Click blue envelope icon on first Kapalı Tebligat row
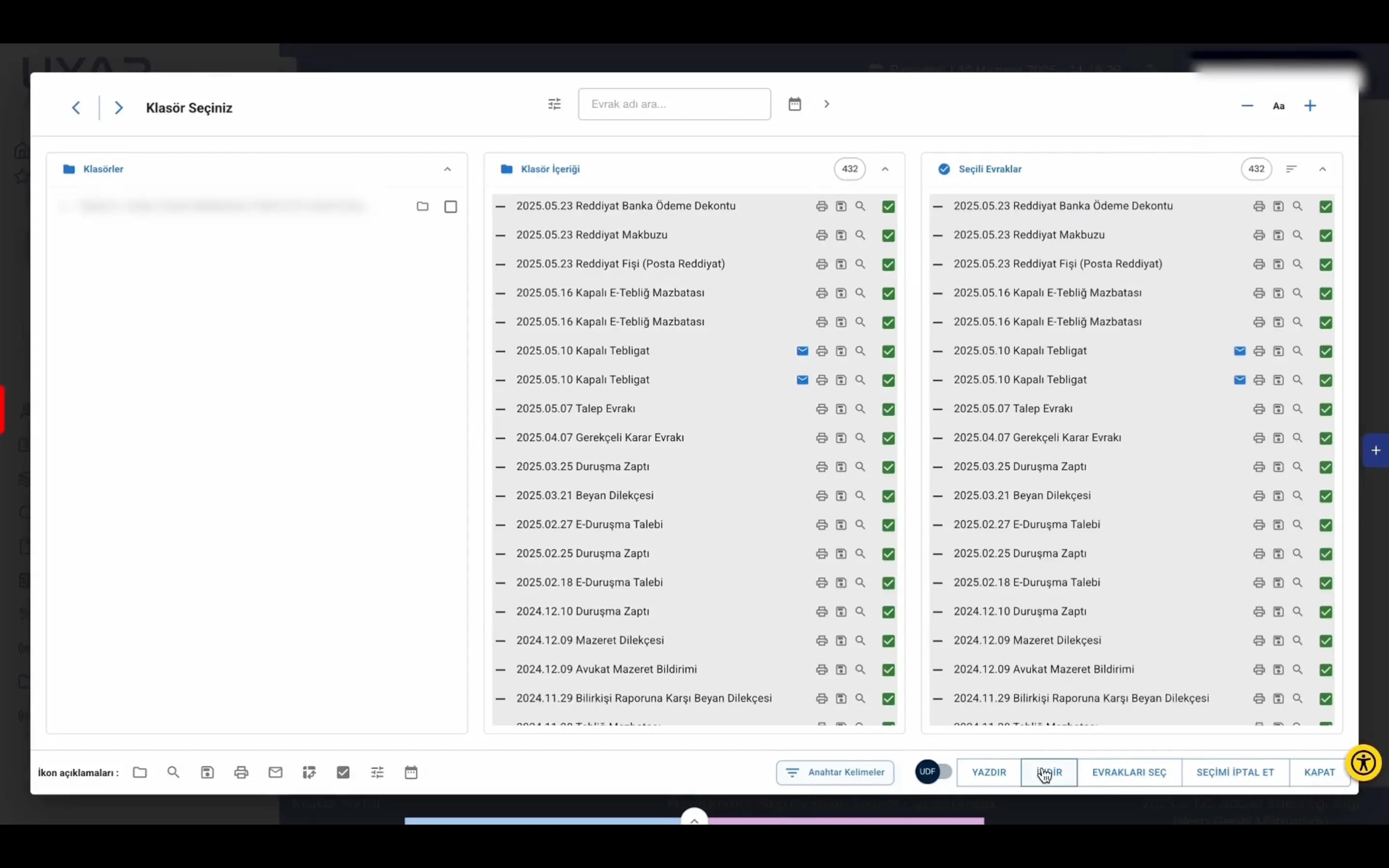This screenshot has height=868, width=1389. coord(803,352)
